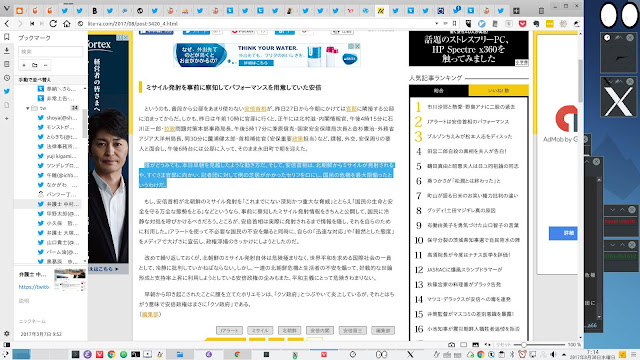Reload the current page

(53, 24)
